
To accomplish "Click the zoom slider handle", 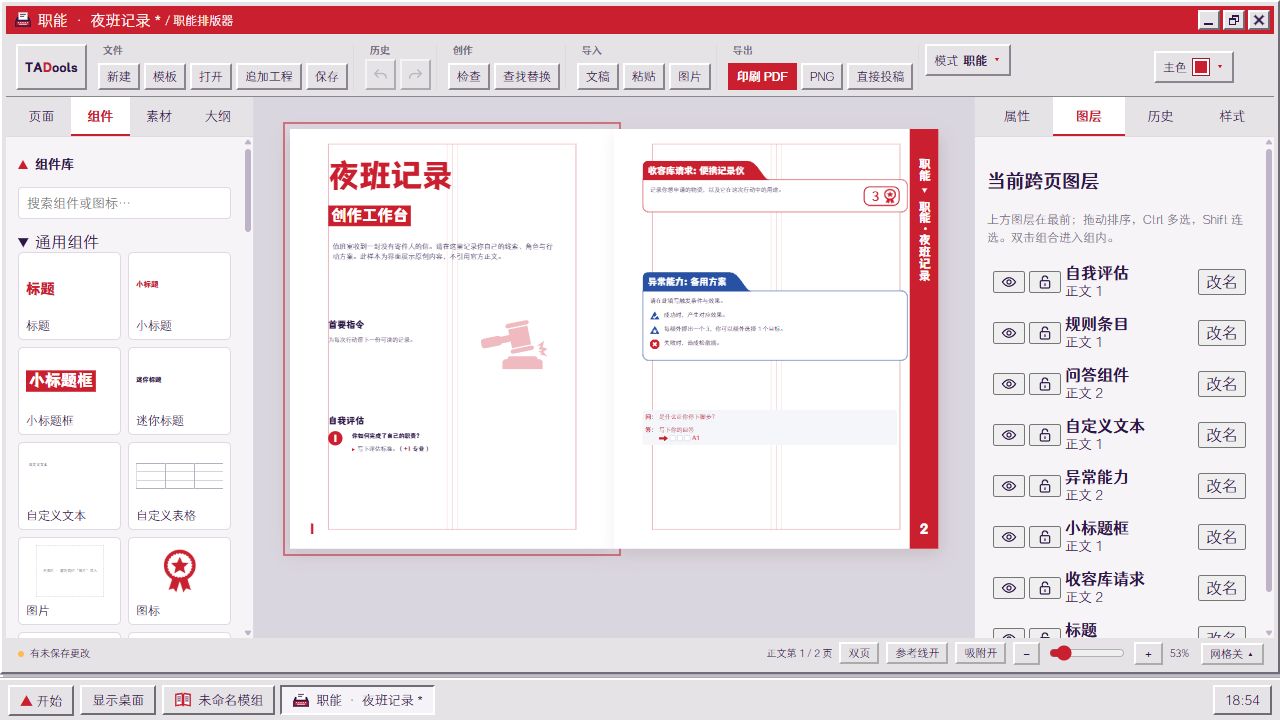I will tap(1062, 653).
